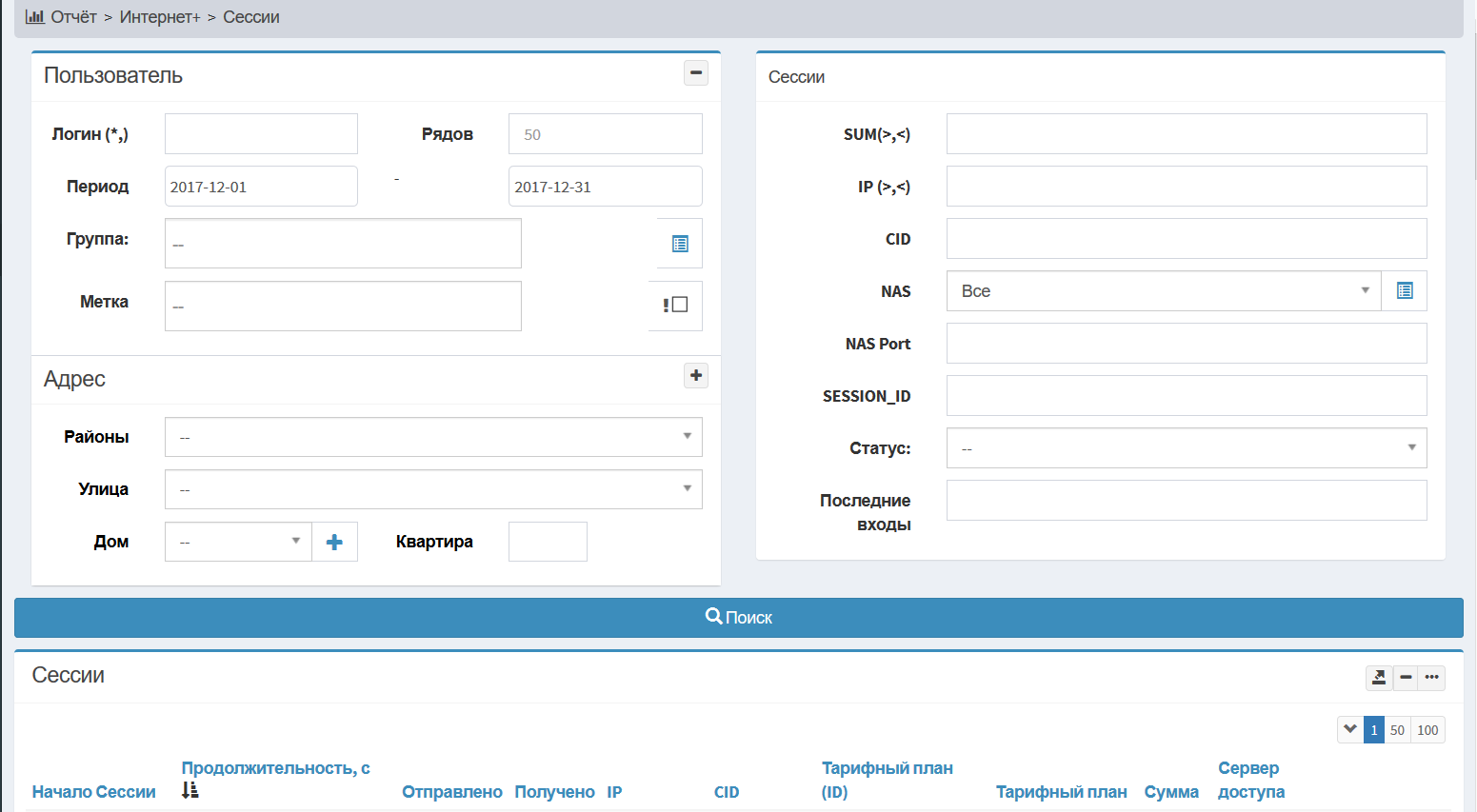Select the 50 rows-per-page option
The image size is (1477, 812).
click(x=1397, y=730)
